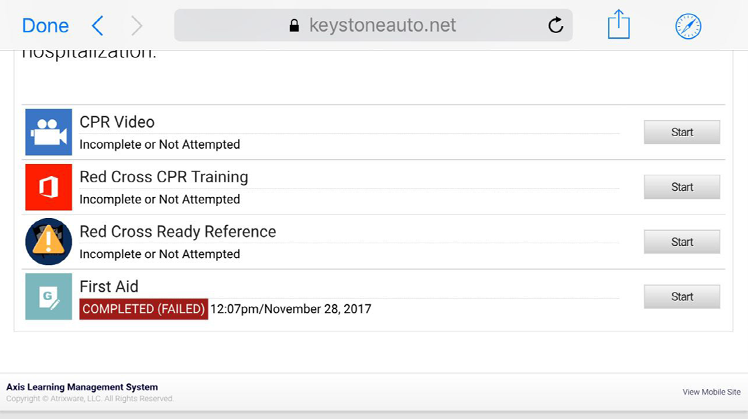Screen dimensions: 748x419
Task: Tap the Red Cross Ready Reference warning icon
Action: (x=49, y=241)
